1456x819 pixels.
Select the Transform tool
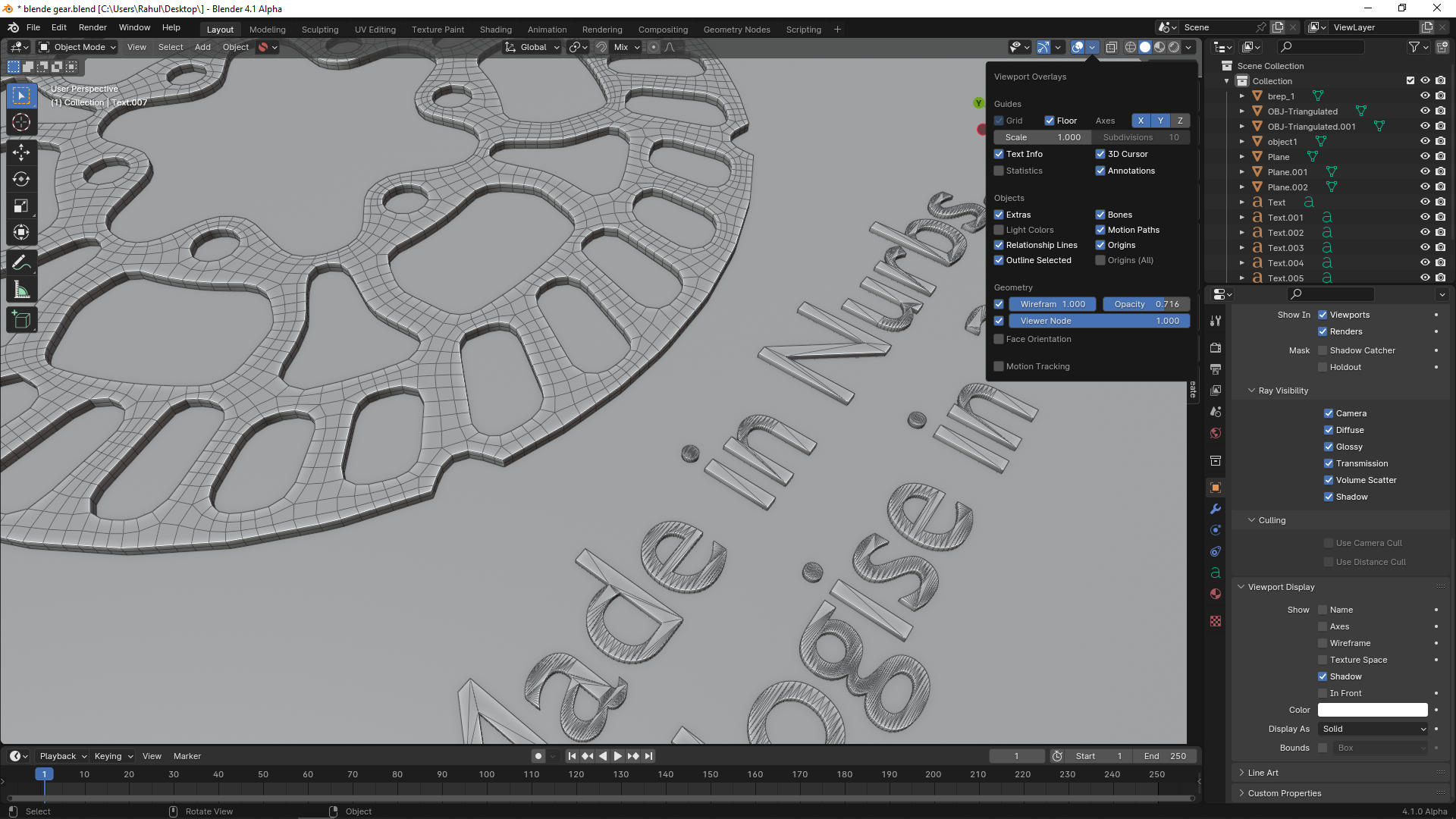pyautogui.click(x=21, y=232)
